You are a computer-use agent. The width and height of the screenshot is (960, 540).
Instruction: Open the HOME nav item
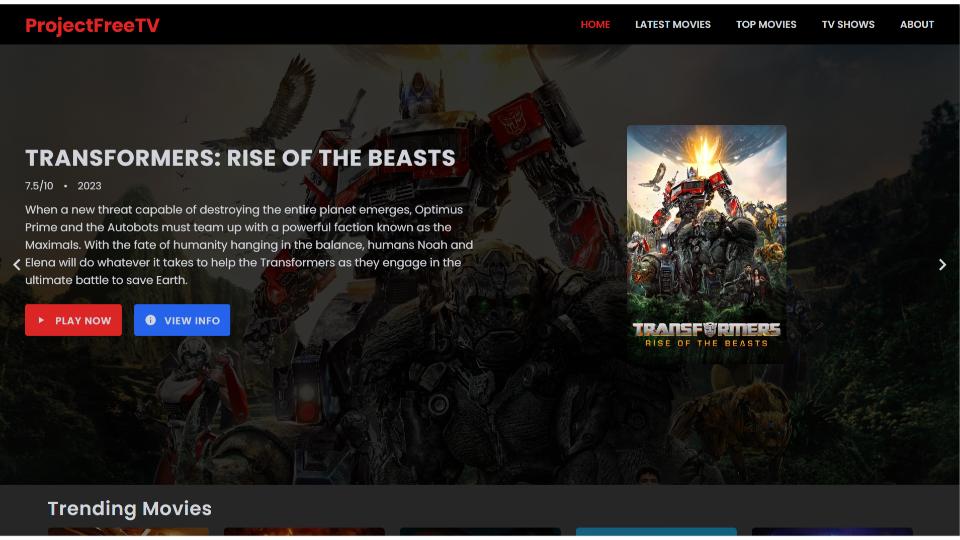595,24
